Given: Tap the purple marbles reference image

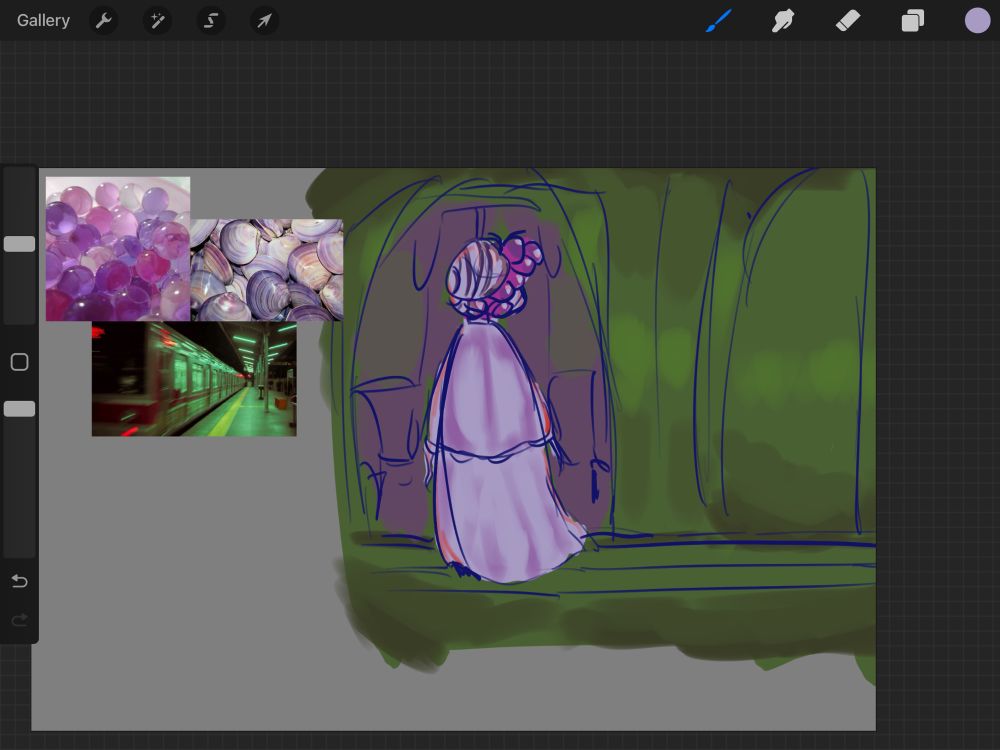Looking at the screenshot, I should click(x=117, y=249).
